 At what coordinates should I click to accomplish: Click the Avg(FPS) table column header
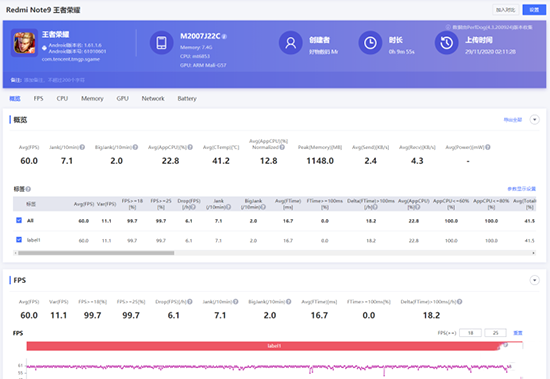[83, 204]
